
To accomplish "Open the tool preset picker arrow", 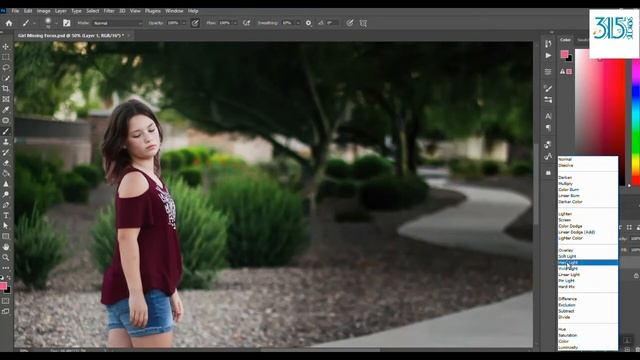I will point(34,23).
